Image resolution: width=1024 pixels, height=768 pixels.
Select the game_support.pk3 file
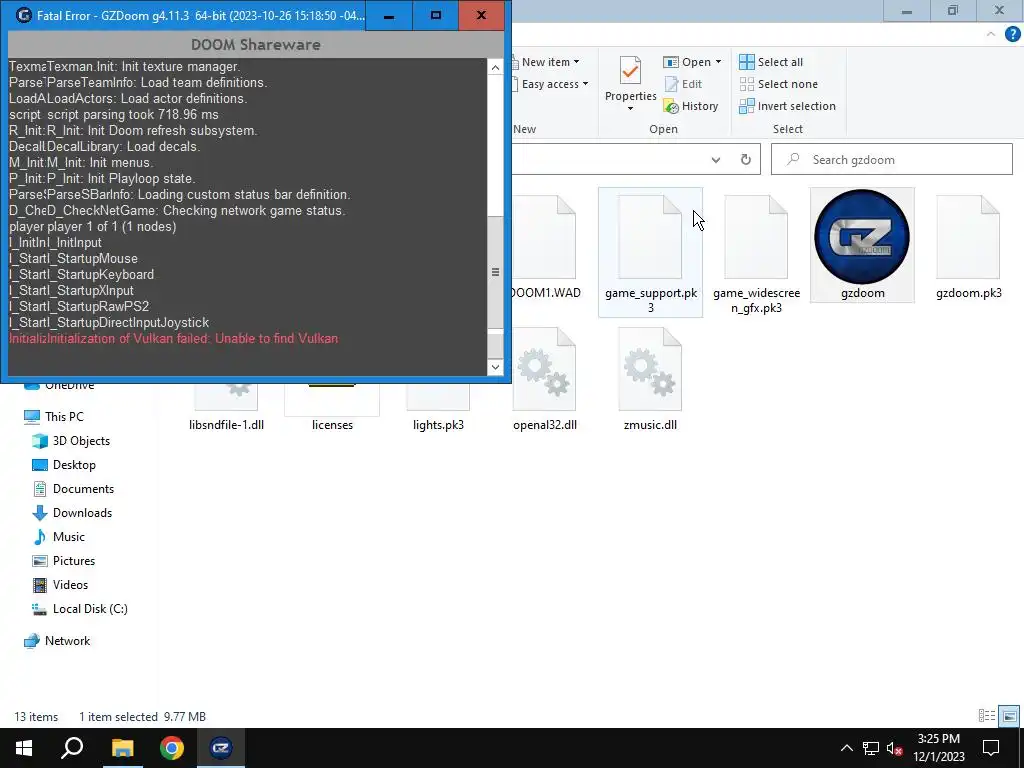coord(650,251)
